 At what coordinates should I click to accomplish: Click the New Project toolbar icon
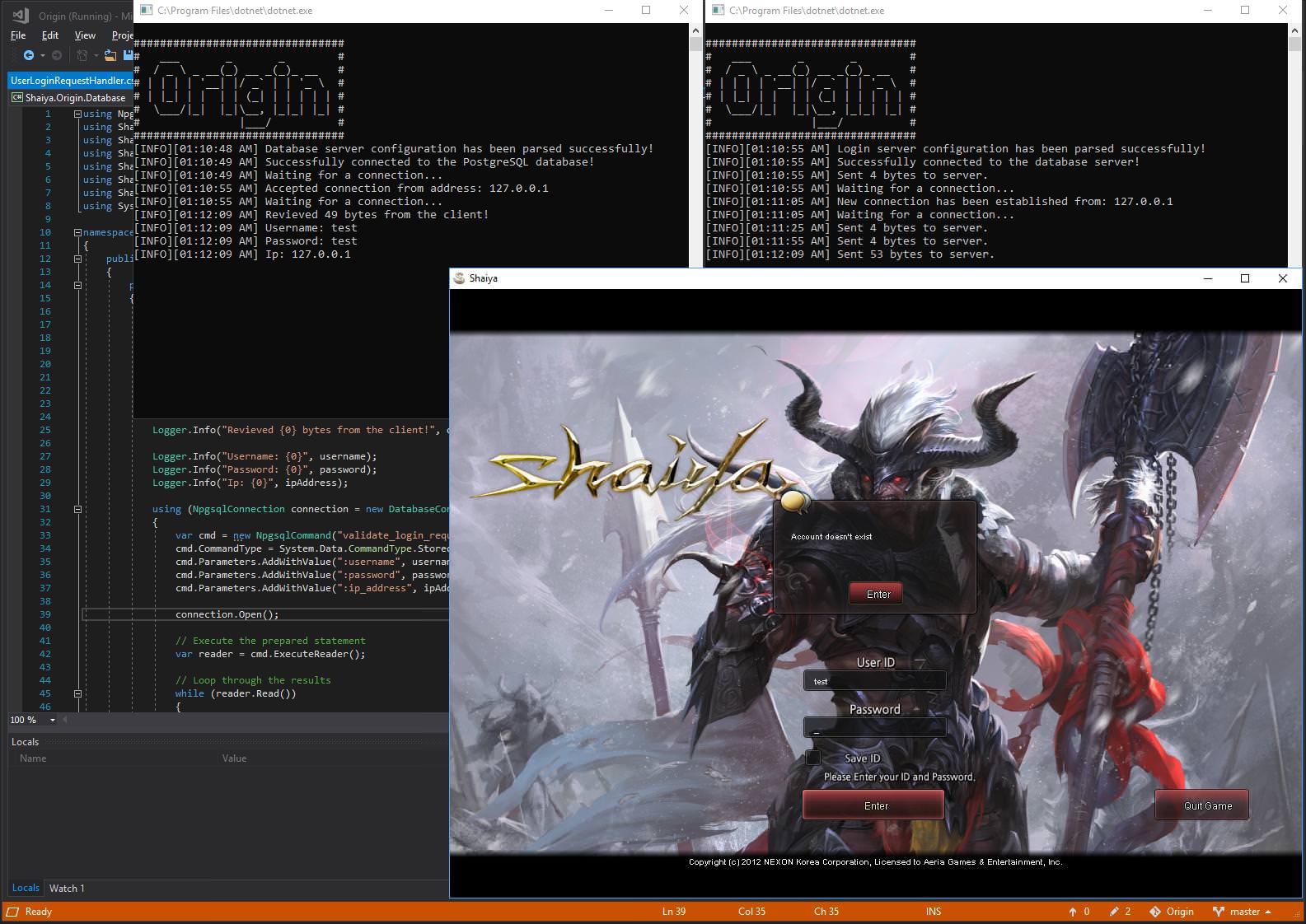click(x=82, y=55)
